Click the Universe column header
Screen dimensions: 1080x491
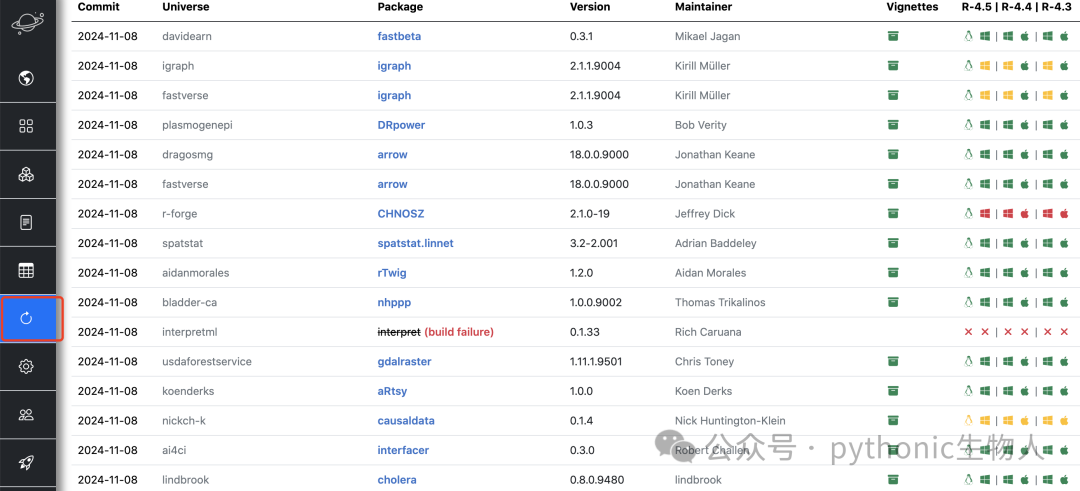coord(186,7)
